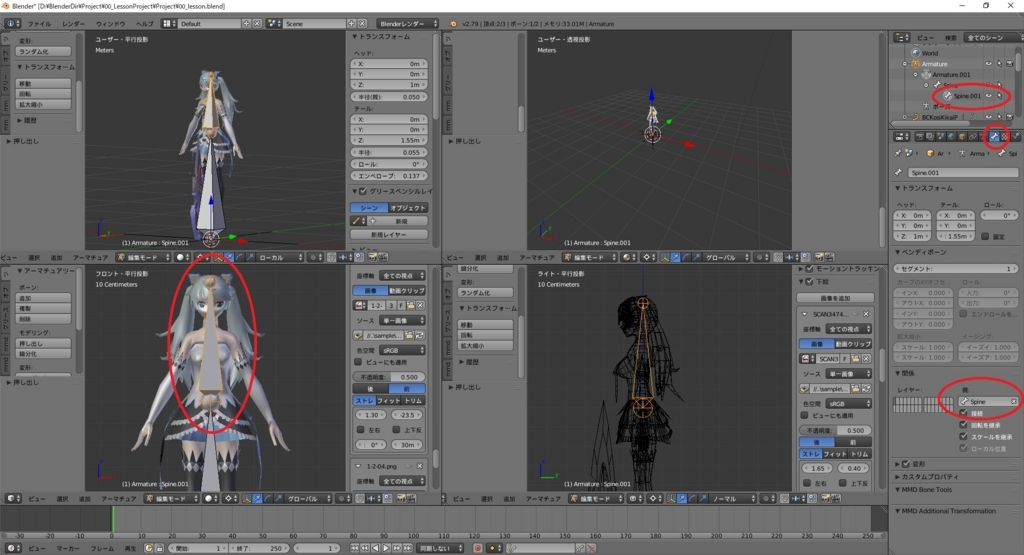Toggle visibility of Spine.001 in outliner
1024x555 pixels.
coord(989,95)
